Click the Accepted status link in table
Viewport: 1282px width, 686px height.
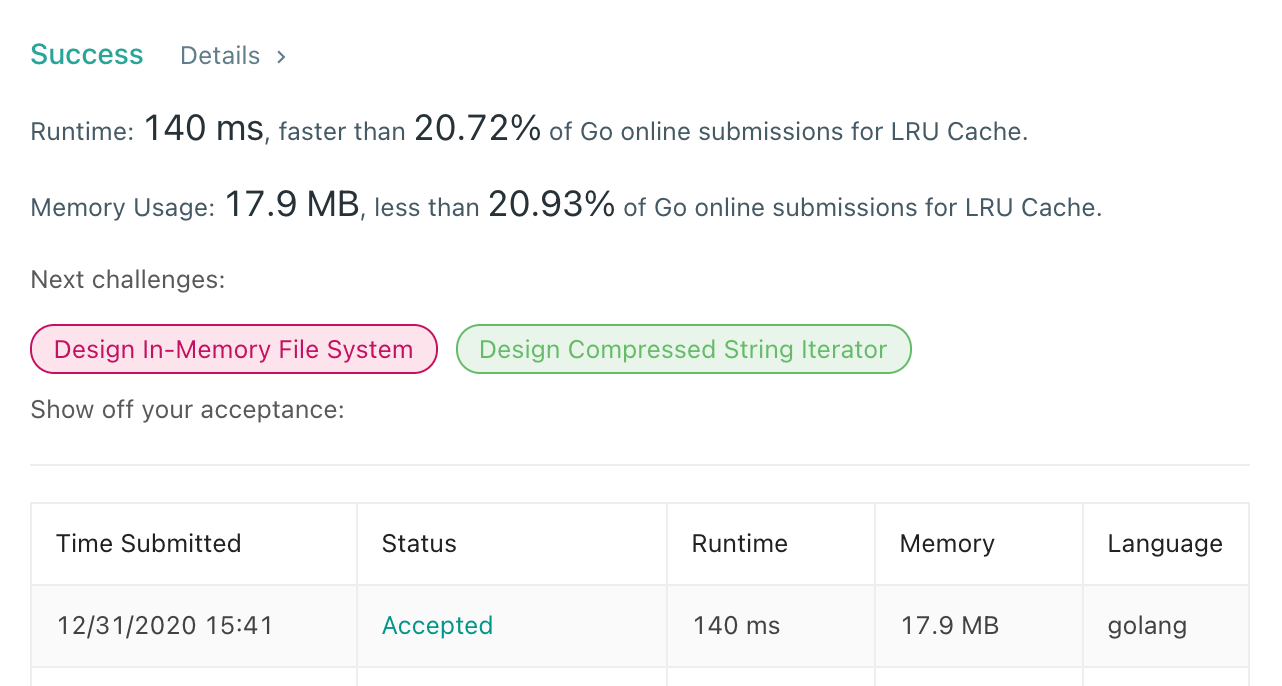pyautogui.click(x=437, y=626)
